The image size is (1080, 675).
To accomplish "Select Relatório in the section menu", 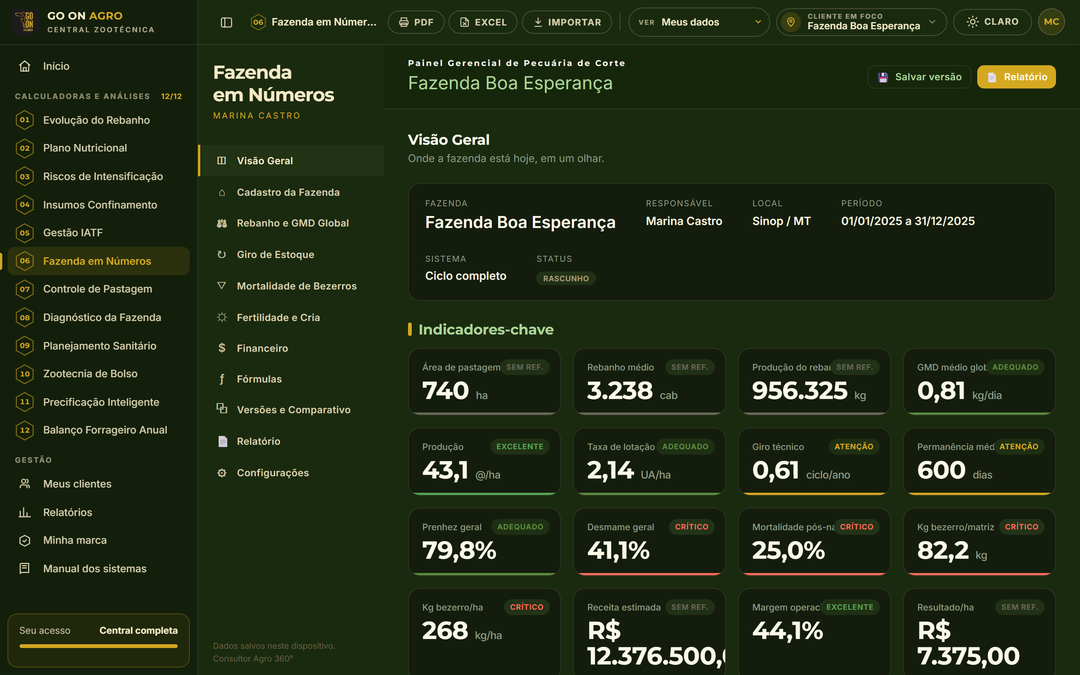I will point(291,442).
